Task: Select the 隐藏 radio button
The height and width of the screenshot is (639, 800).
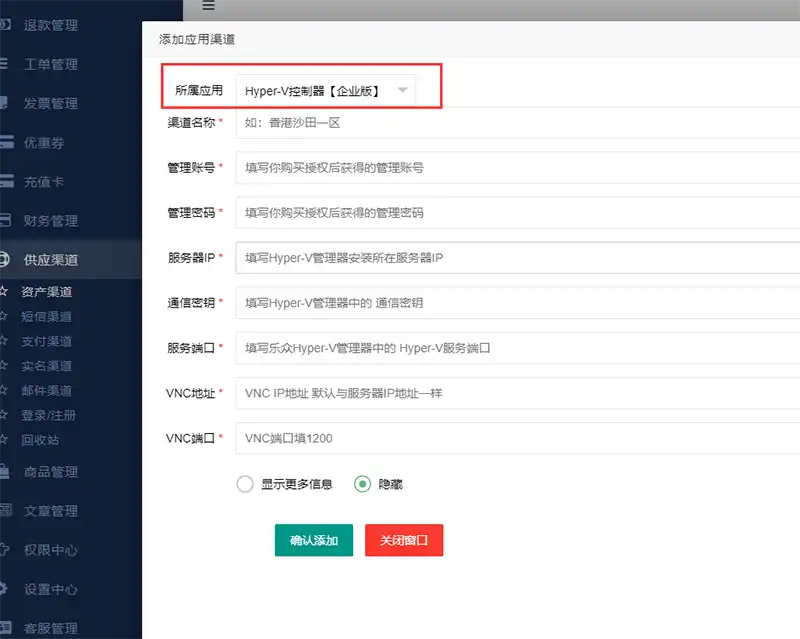Action: (362, 484)
